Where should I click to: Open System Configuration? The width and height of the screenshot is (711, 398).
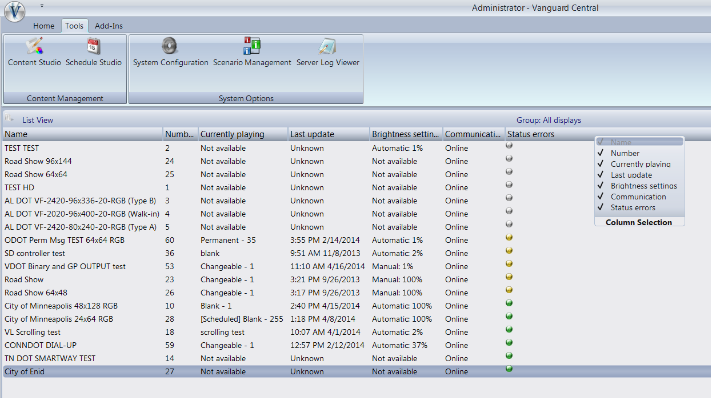[170, 52]
